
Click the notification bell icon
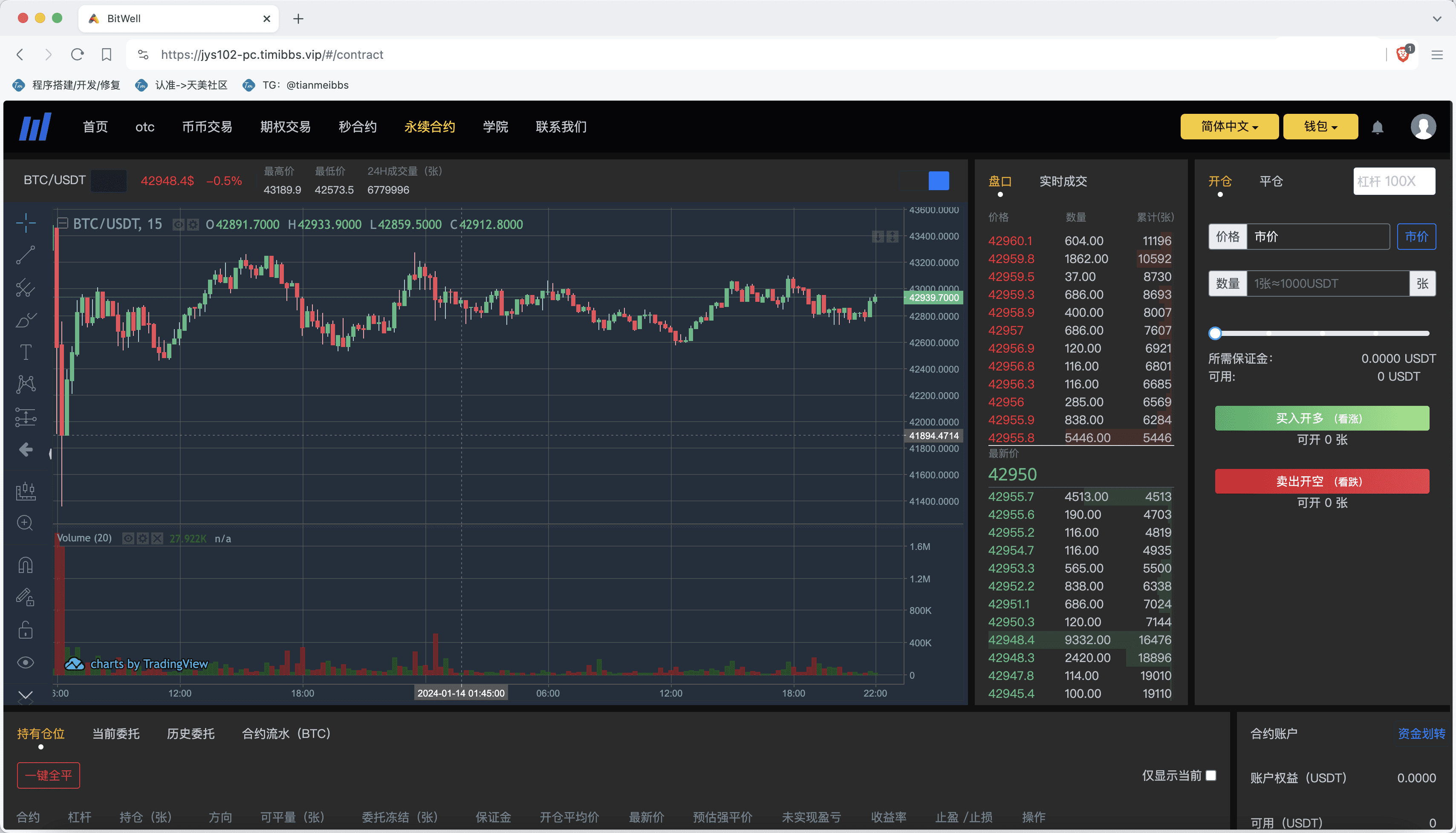[1377, 127]
